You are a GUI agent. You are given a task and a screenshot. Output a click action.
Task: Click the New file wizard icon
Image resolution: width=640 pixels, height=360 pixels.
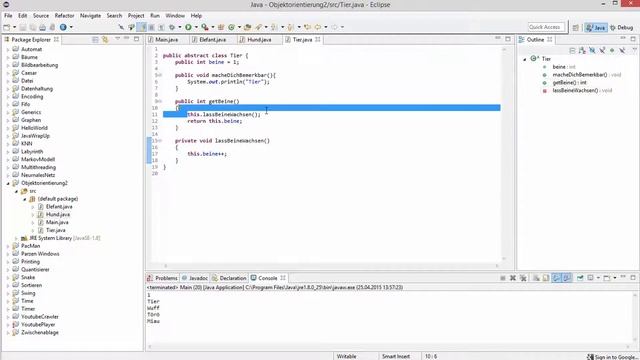7,27
